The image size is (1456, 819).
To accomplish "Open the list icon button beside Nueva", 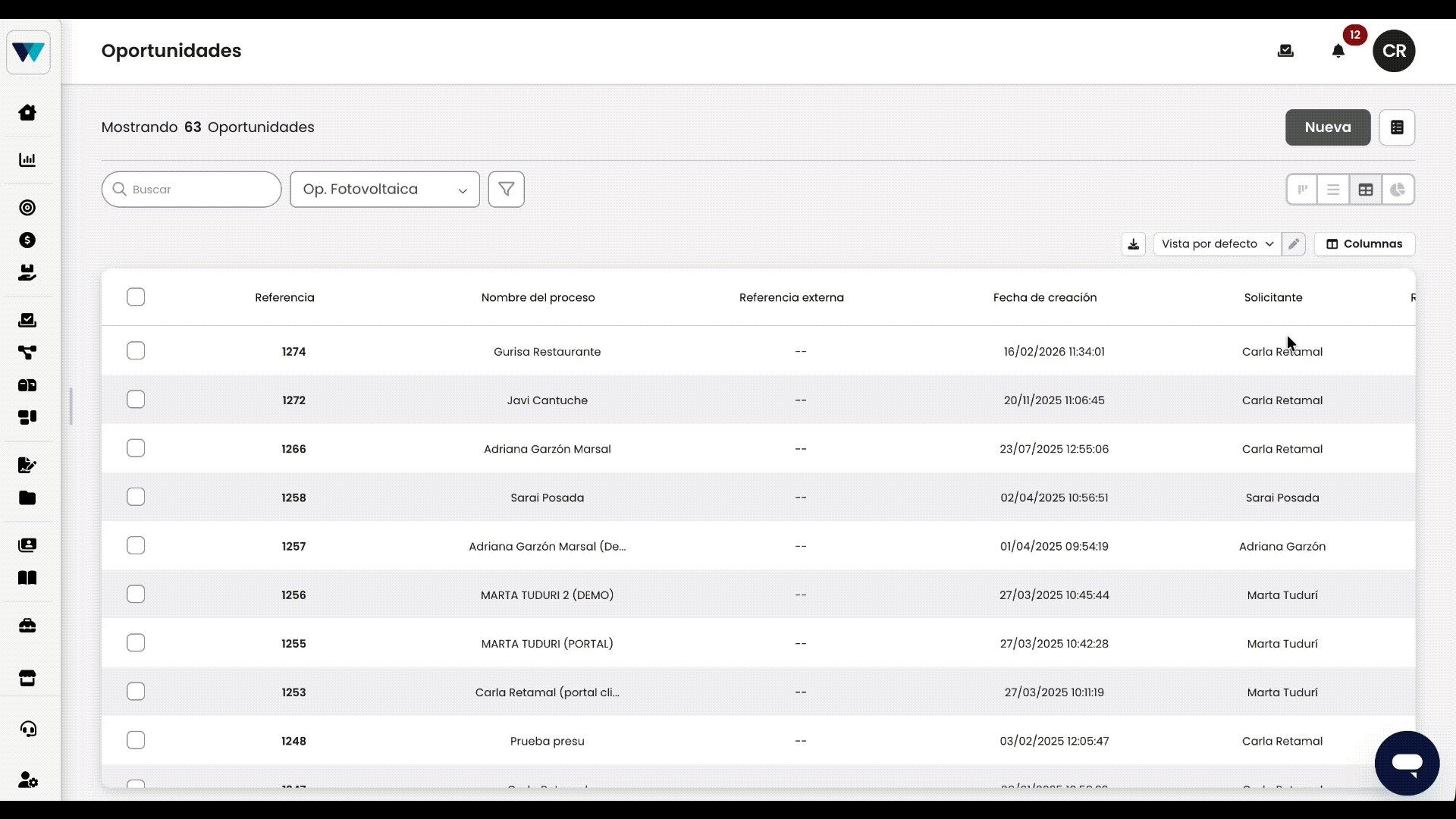I will point(1397,127).
